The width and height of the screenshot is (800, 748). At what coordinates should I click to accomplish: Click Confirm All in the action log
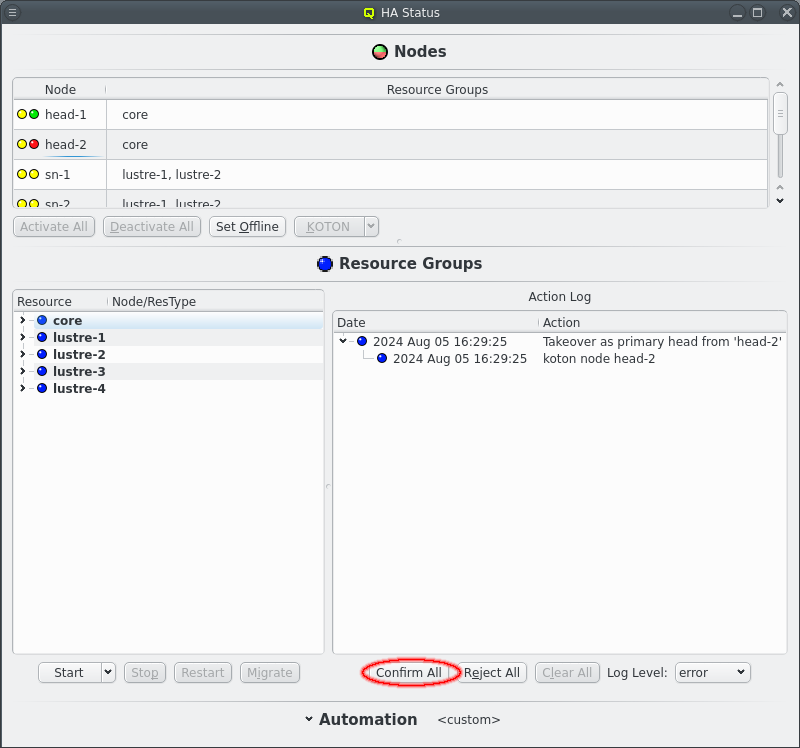[409, 672]
